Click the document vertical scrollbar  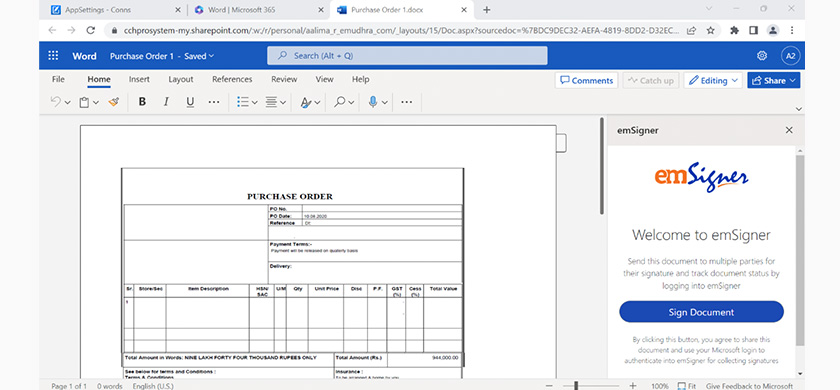(x=602, y=166)
